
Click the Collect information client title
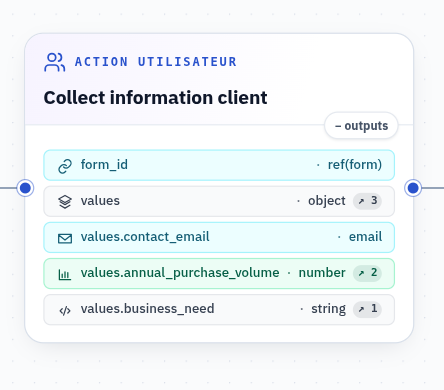[x=155, y=98]
